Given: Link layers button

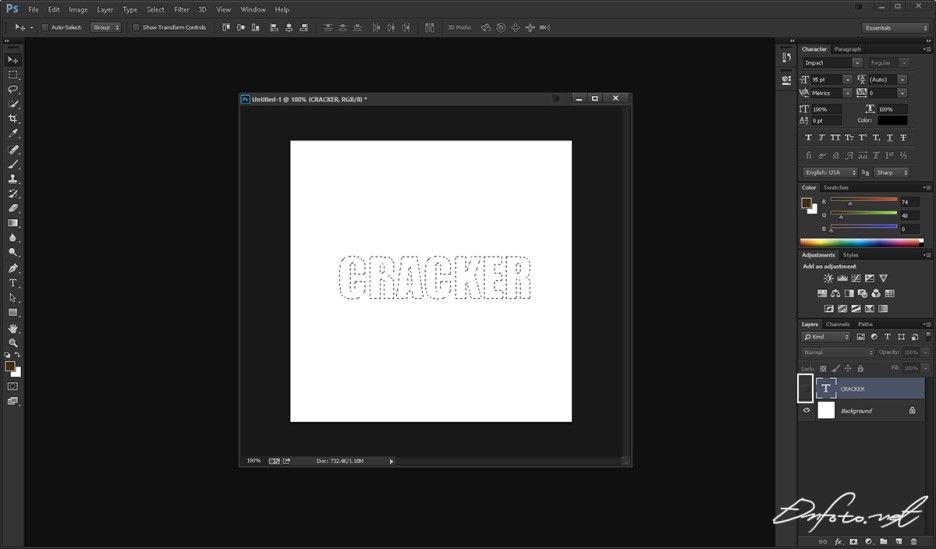Looking at the screenshot, I should [823, 541].
